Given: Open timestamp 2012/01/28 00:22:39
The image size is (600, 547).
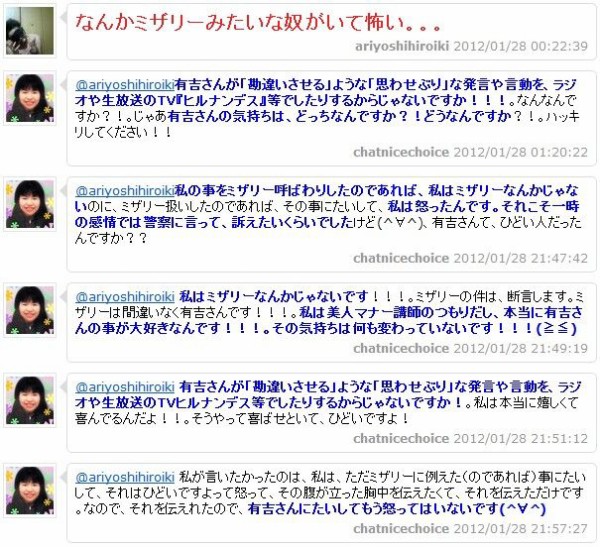Looking at the screenshot, I should [x=520, y=46].
